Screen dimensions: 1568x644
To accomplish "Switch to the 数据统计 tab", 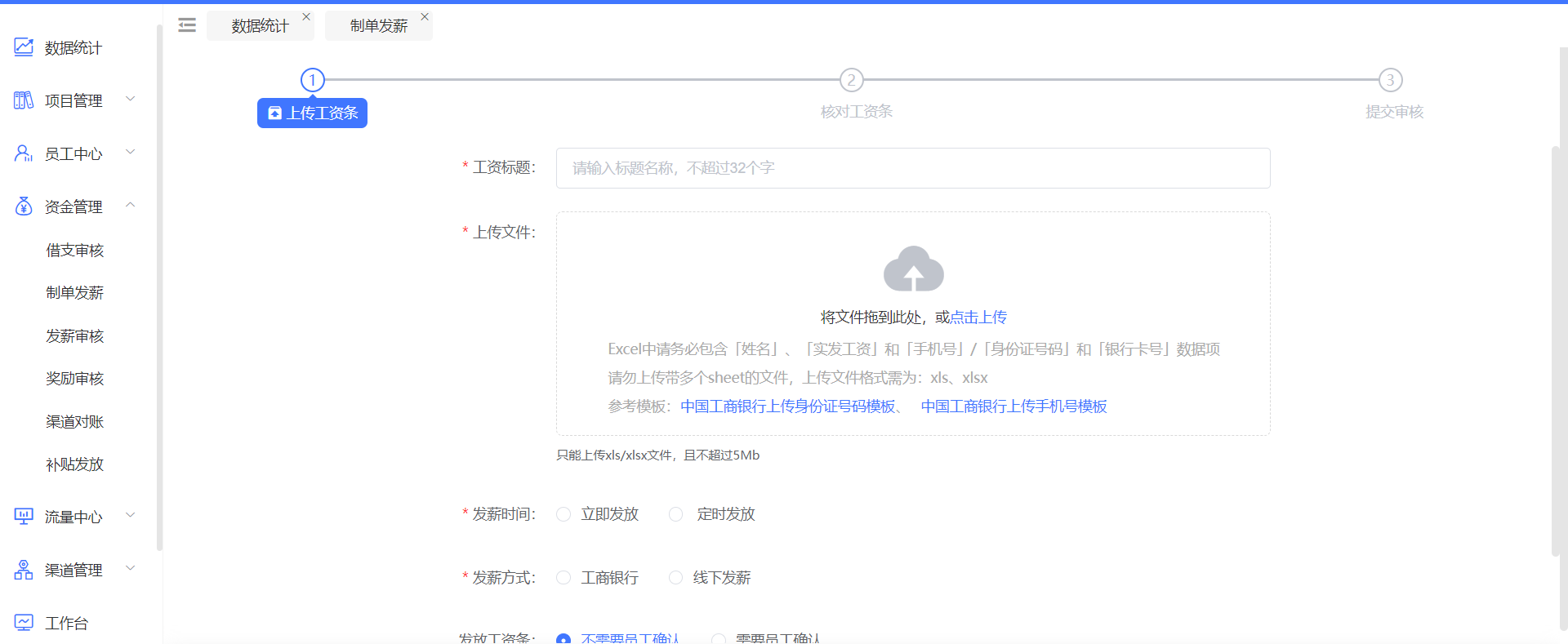I will (x=260, y=26).
